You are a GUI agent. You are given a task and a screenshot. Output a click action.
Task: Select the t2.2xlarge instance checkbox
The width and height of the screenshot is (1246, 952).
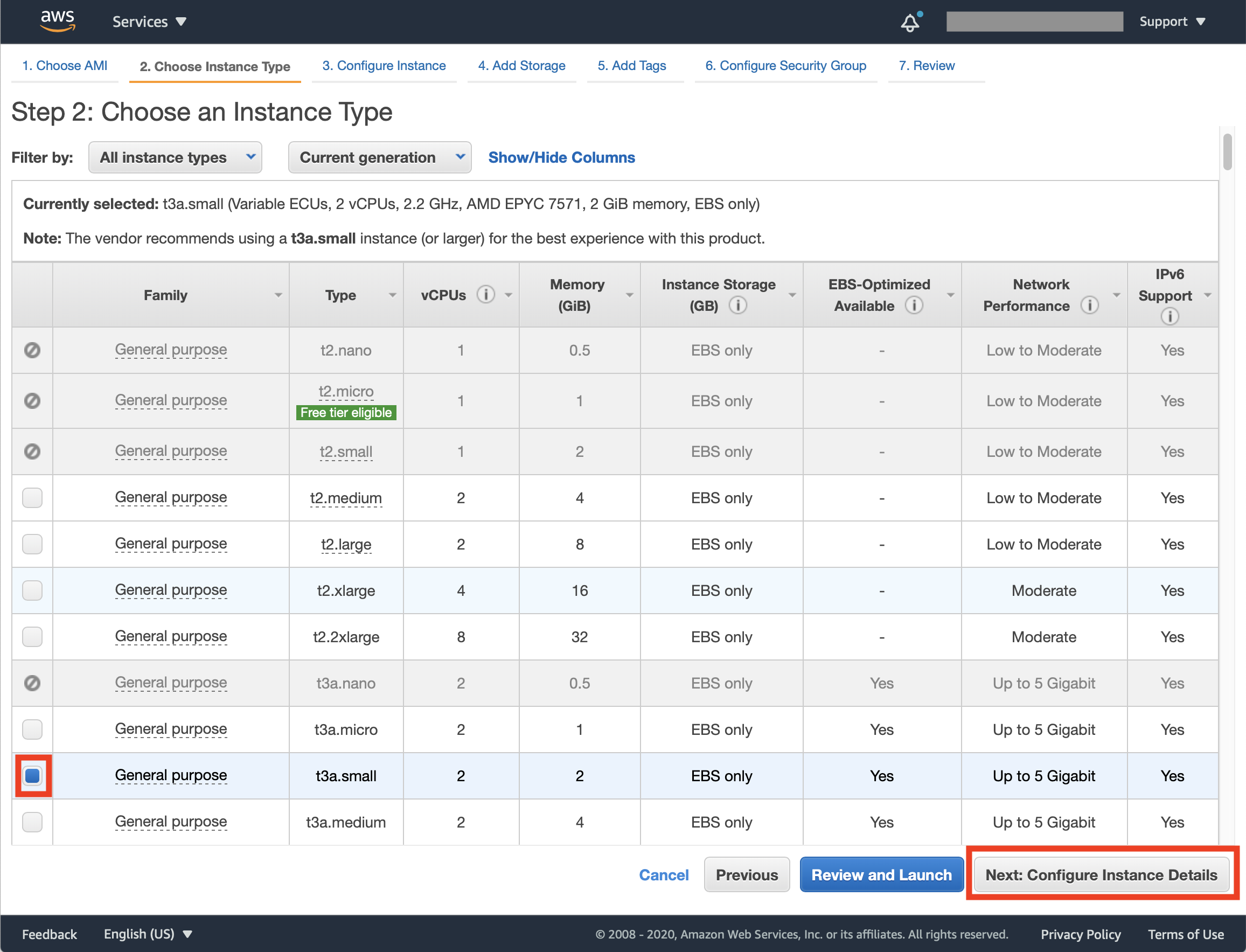32,637
